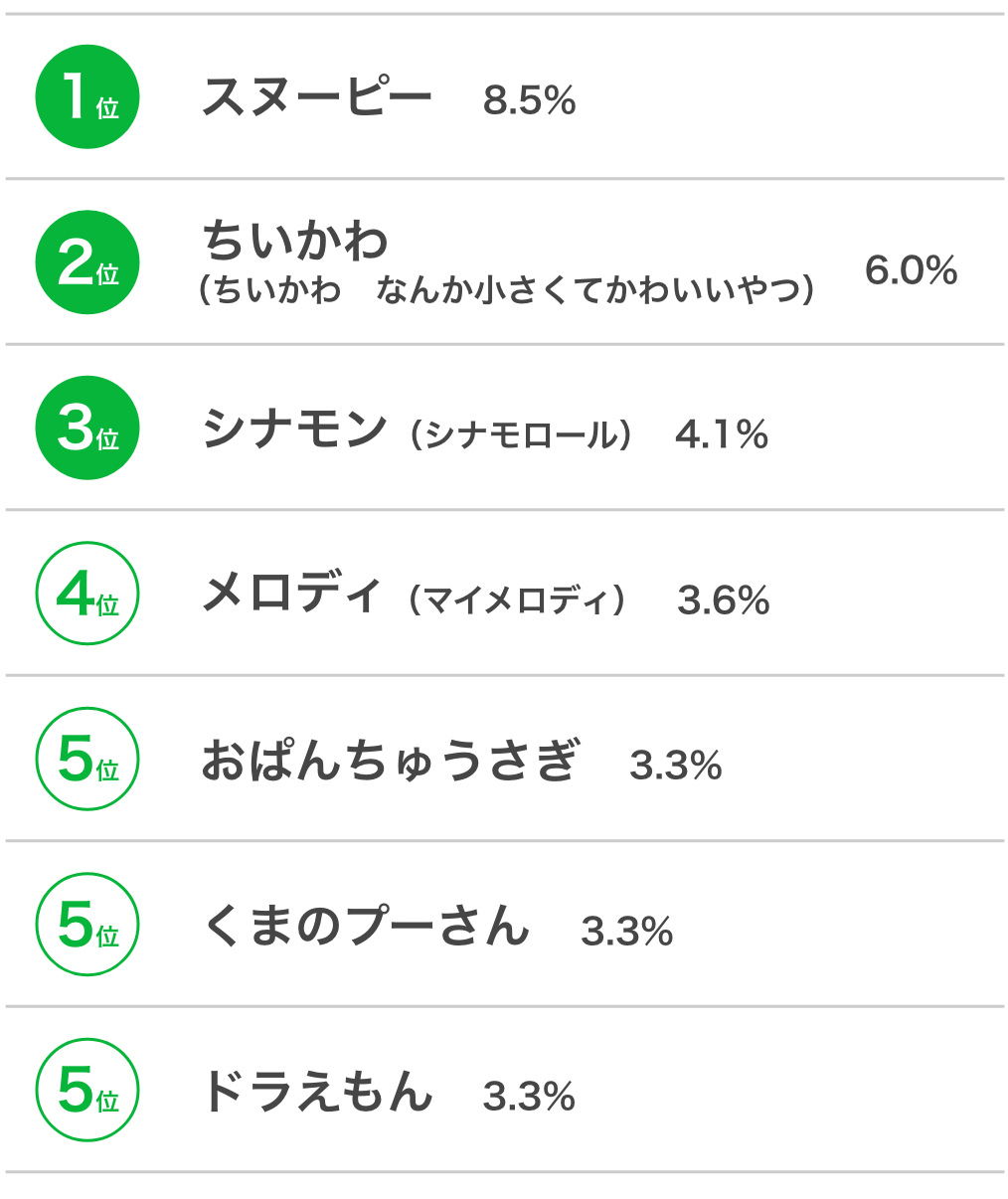This screenshot has height=1199, width=1008.
Task: Click the (マイメロディ) note
Action: point(517,600)
